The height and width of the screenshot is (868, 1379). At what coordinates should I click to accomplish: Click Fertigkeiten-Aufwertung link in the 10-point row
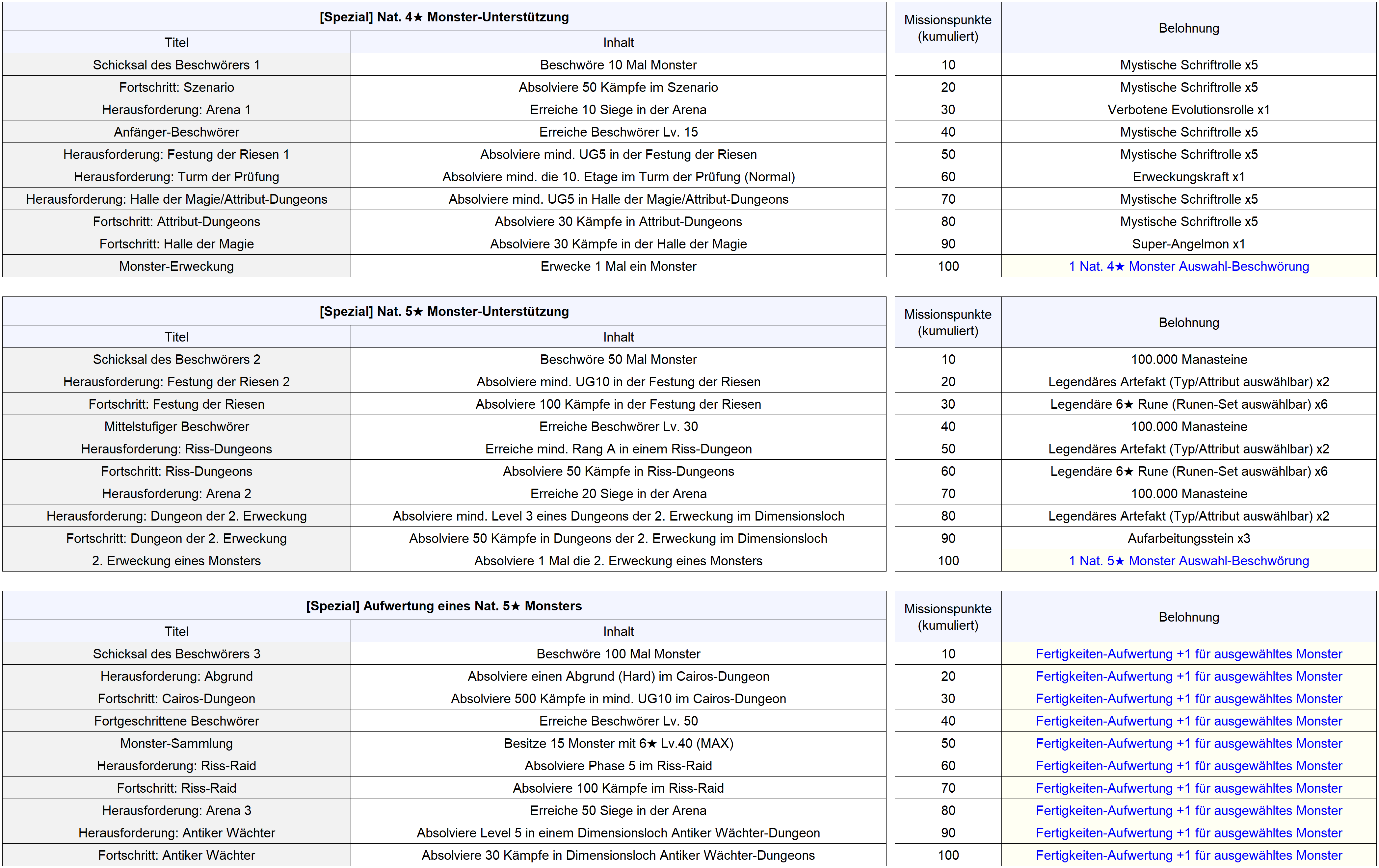(1188, 654)
